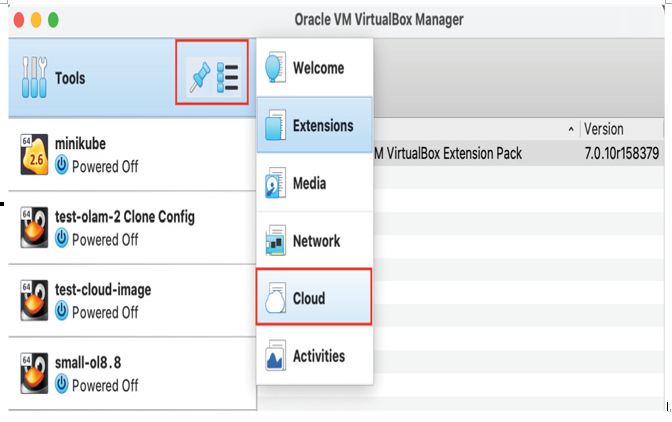Select the VirtualBox Extension Pack row
672x422 pixels.
coord(518,153)
